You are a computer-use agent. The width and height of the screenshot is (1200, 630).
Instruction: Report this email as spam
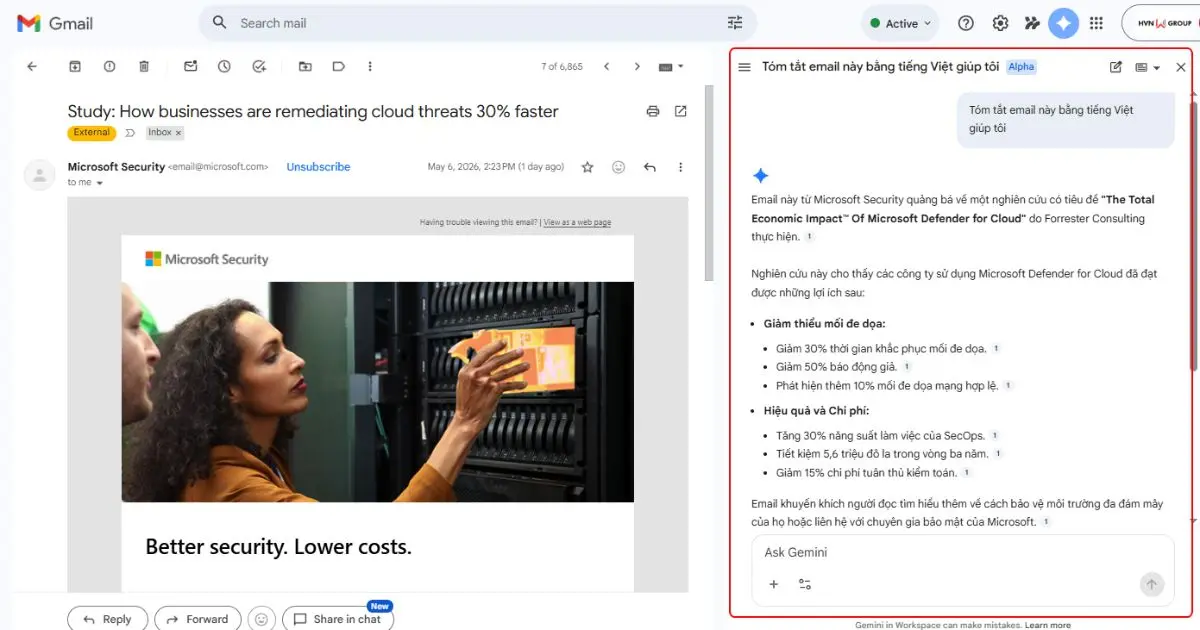click(x=109, y=67)
